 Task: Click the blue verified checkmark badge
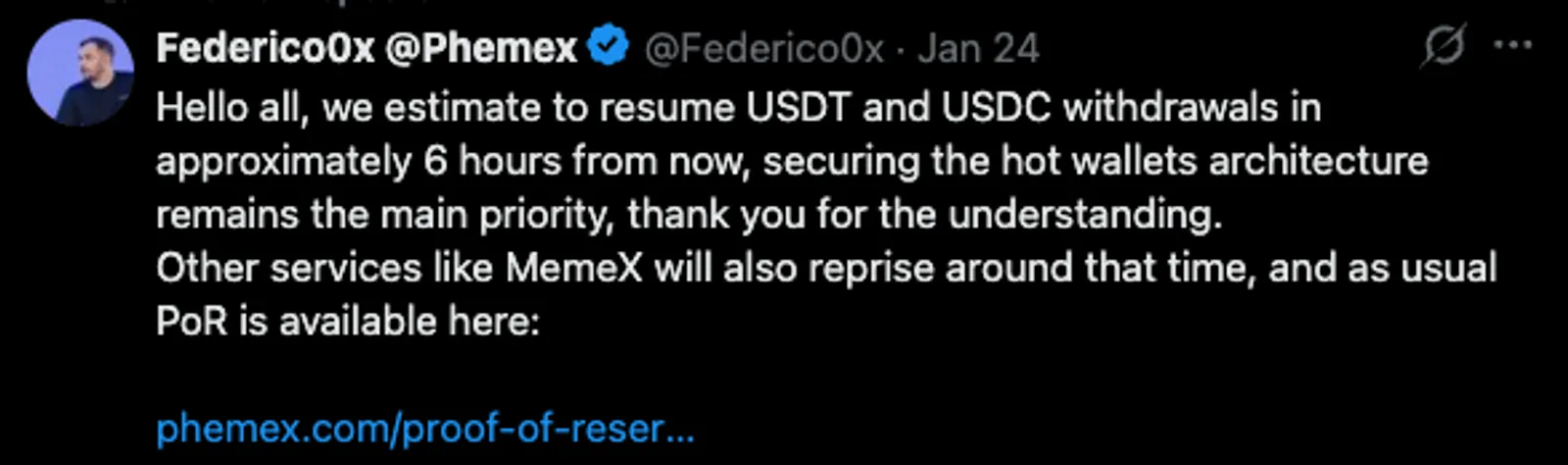pos(609,47)
